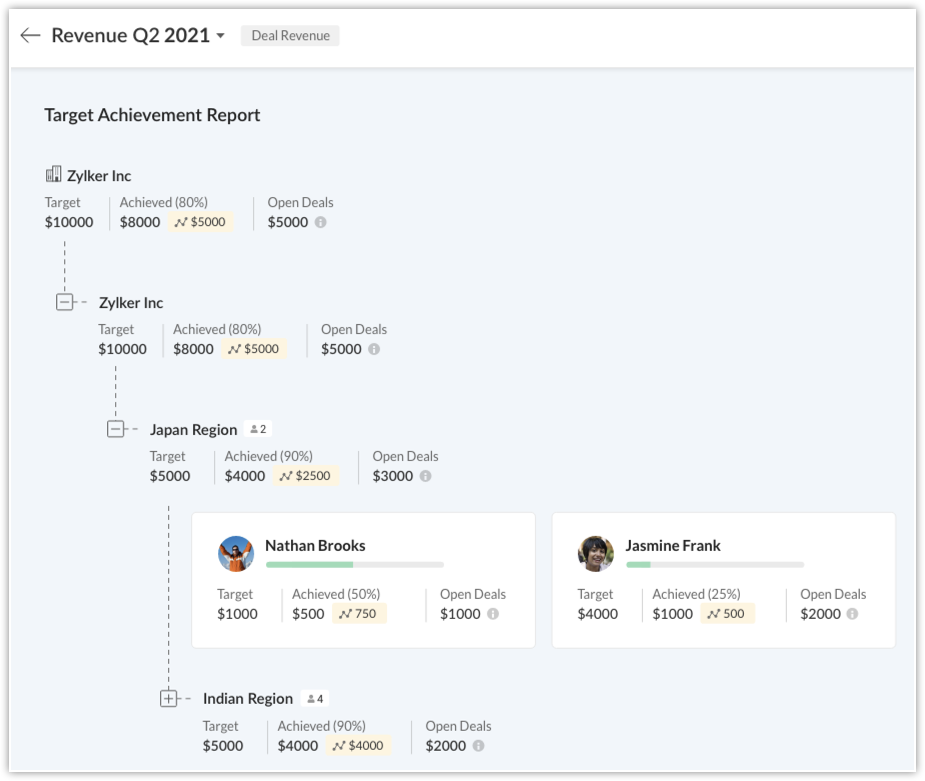
Task: Click the back arrow next to Revenue Q2 2021
Action: click(x=30, y=36)
